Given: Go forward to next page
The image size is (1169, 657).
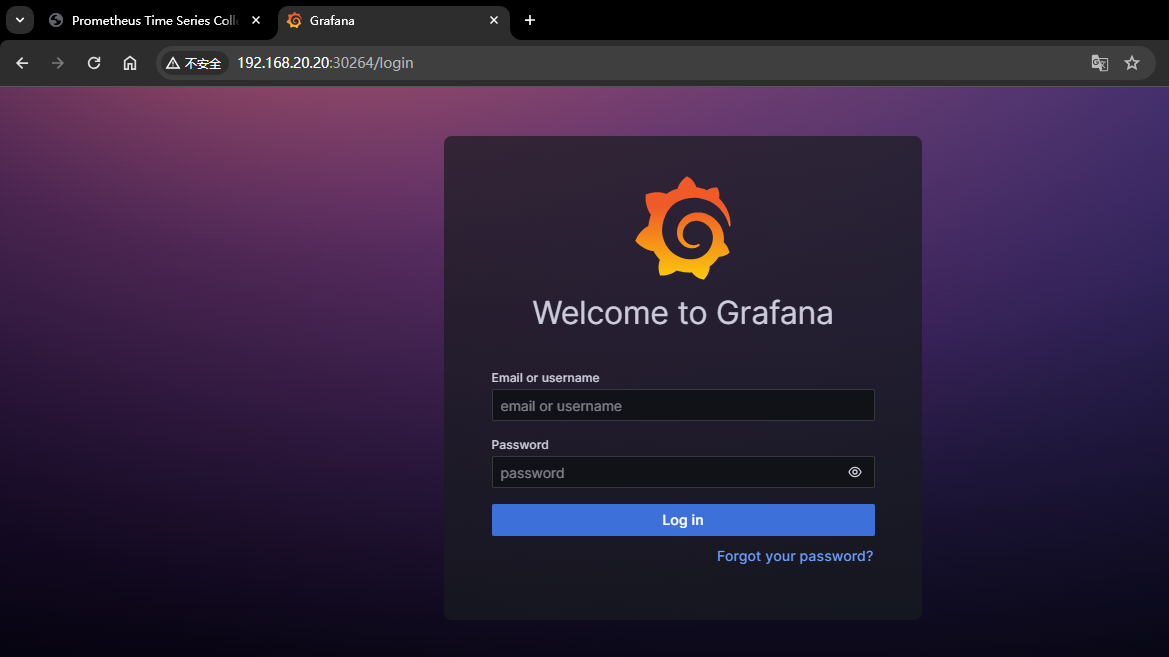Looking at the screenshot, I should click(x=57, y=63).
